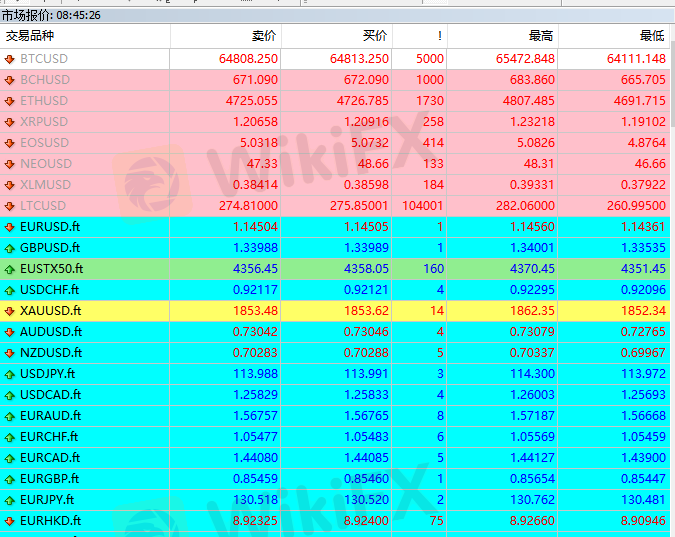675x537 pixels.
Task: Click the green up arrow beside GBPUSD.ft
Action: click(10, 248)
